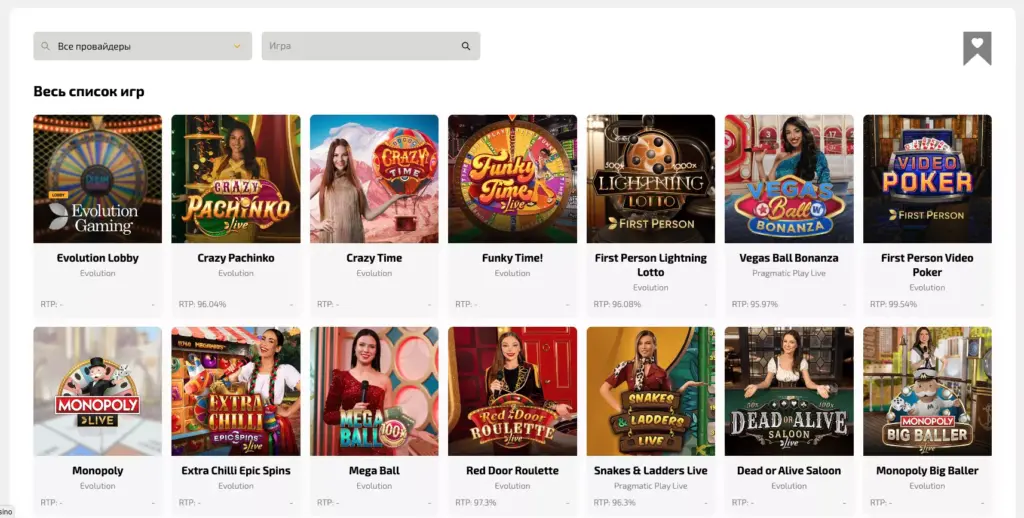Click the 'Mega Ball' title link
This screenshot has height=518, width=1024.
pos(374,470)
